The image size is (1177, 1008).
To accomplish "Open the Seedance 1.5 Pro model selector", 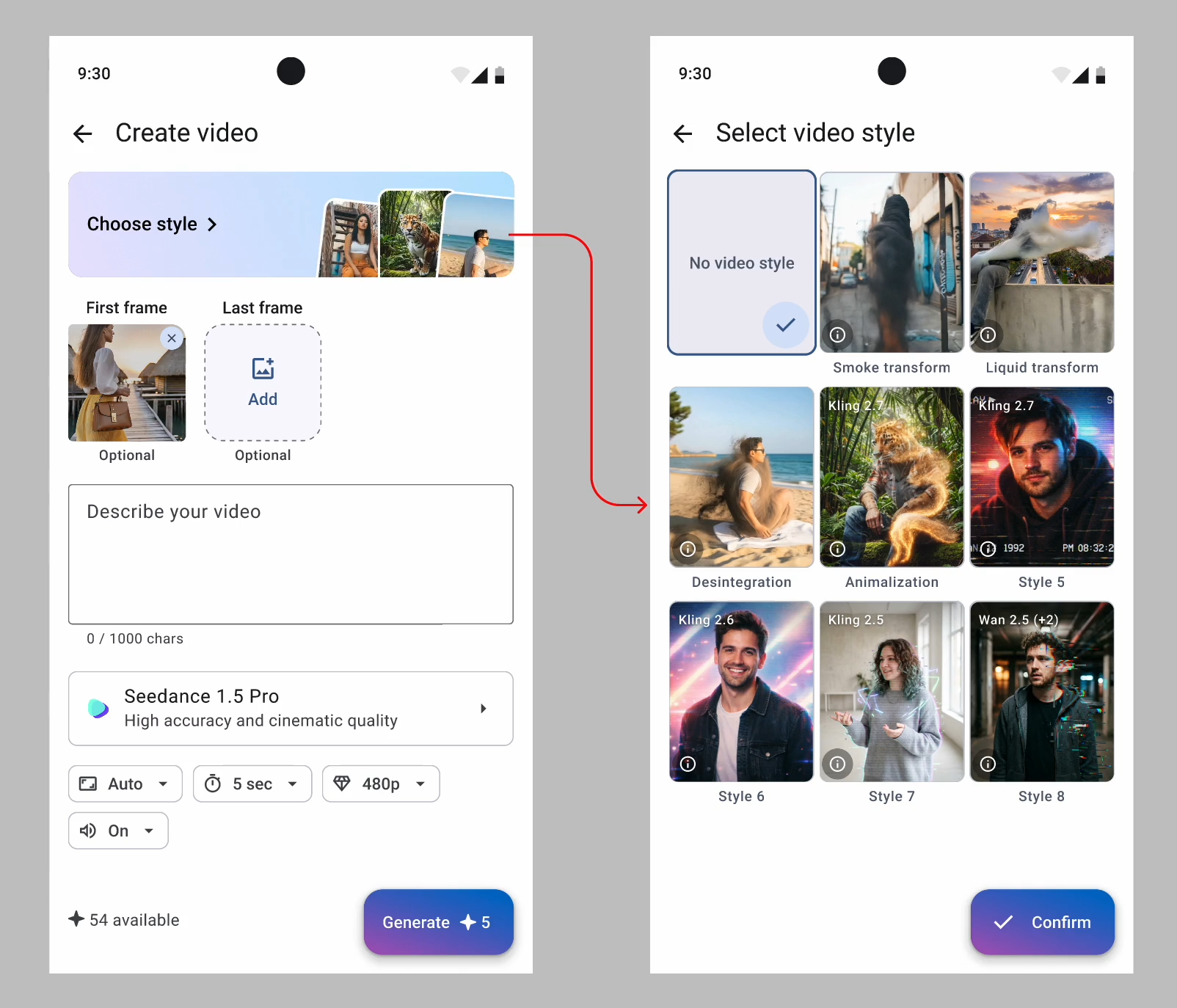I will [291, 709].
